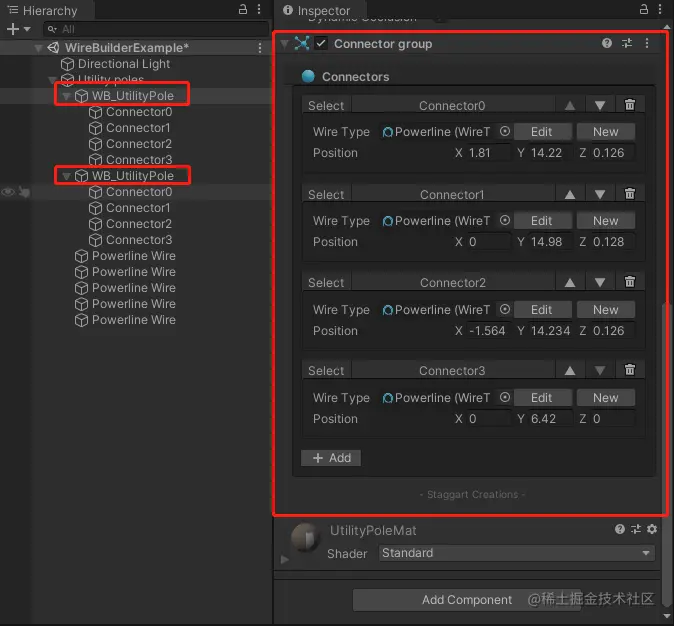Delete Connector1 with trash icon
The image size is (674, 626).
630,193
